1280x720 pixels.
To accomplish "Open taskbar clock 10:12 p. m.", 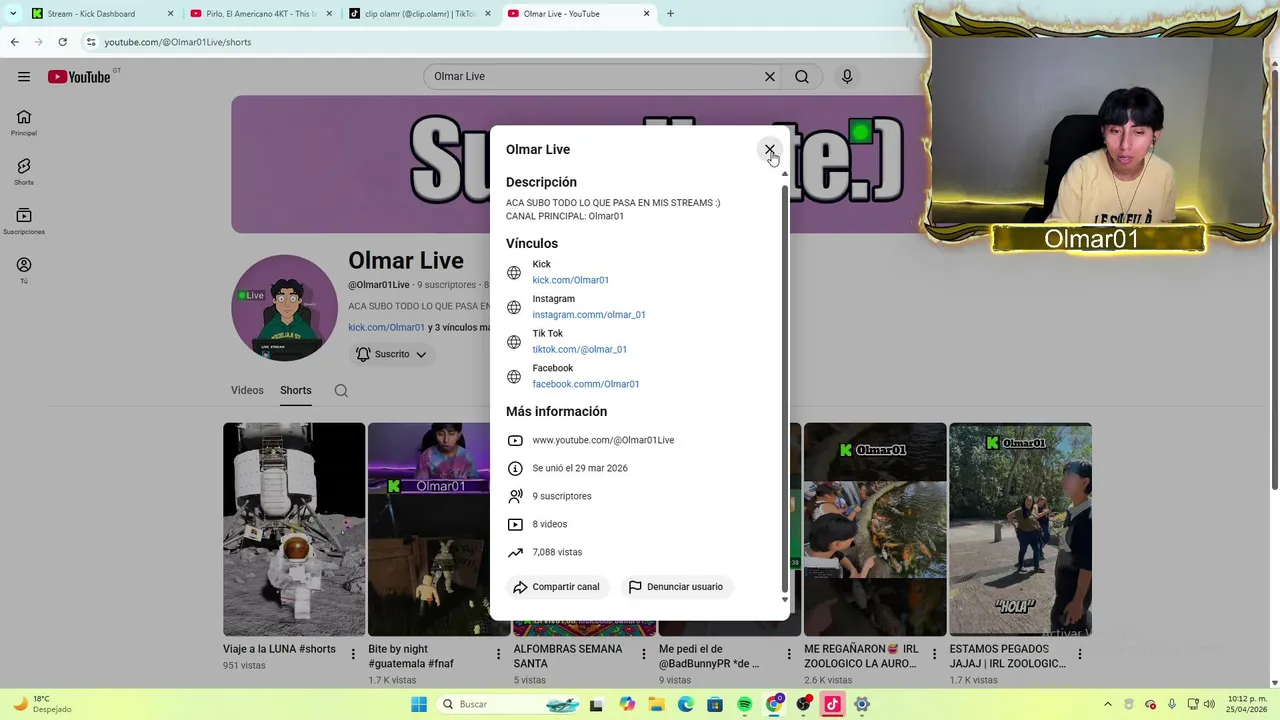I will click(1246, 704).
